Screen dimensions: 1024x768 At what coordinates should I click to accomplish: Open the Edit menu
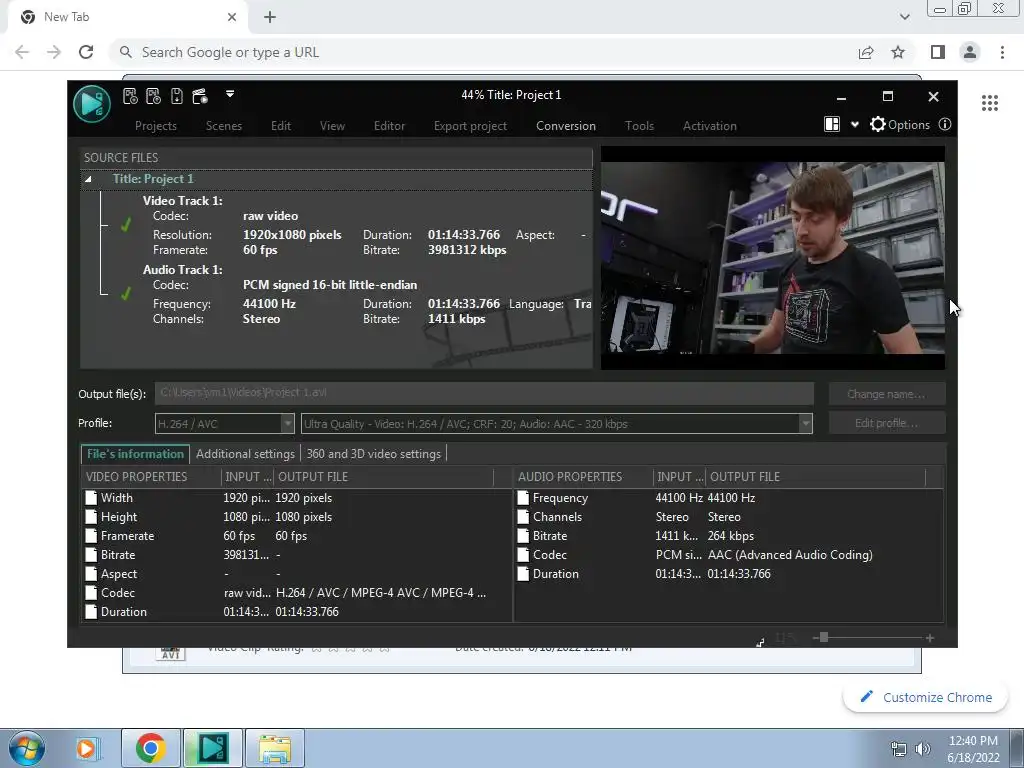click(281, 126)
